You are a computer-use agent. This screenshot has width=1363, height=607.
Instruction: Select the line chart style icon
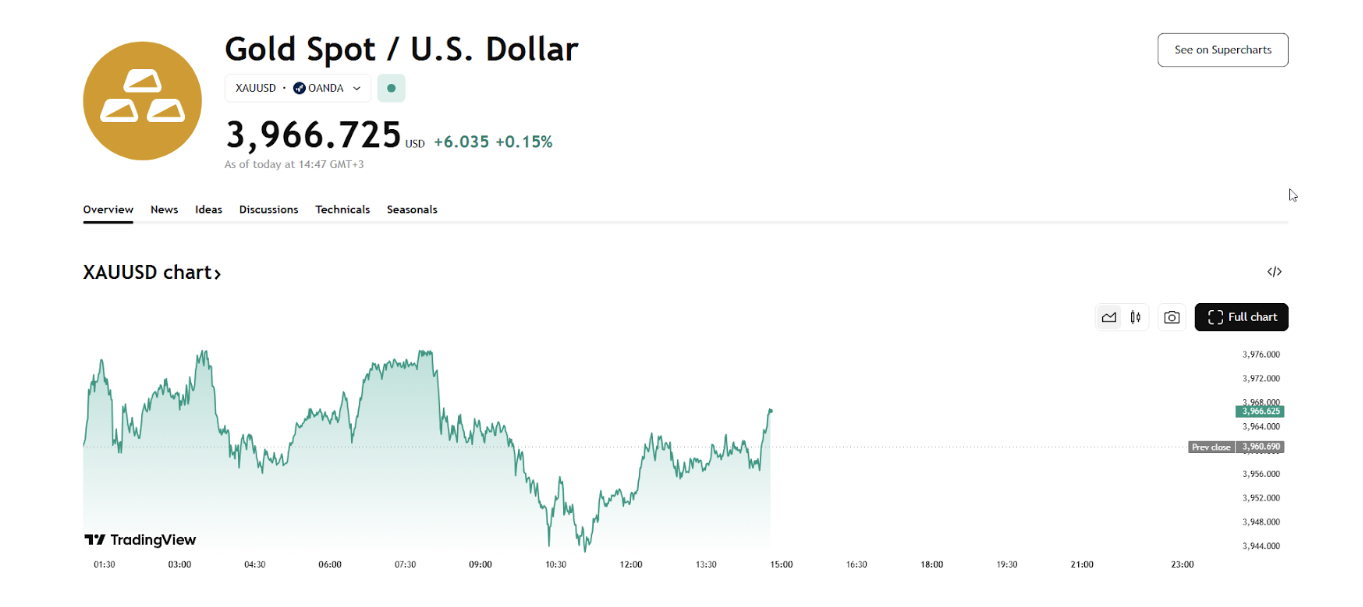click(x=1109, y=317)
